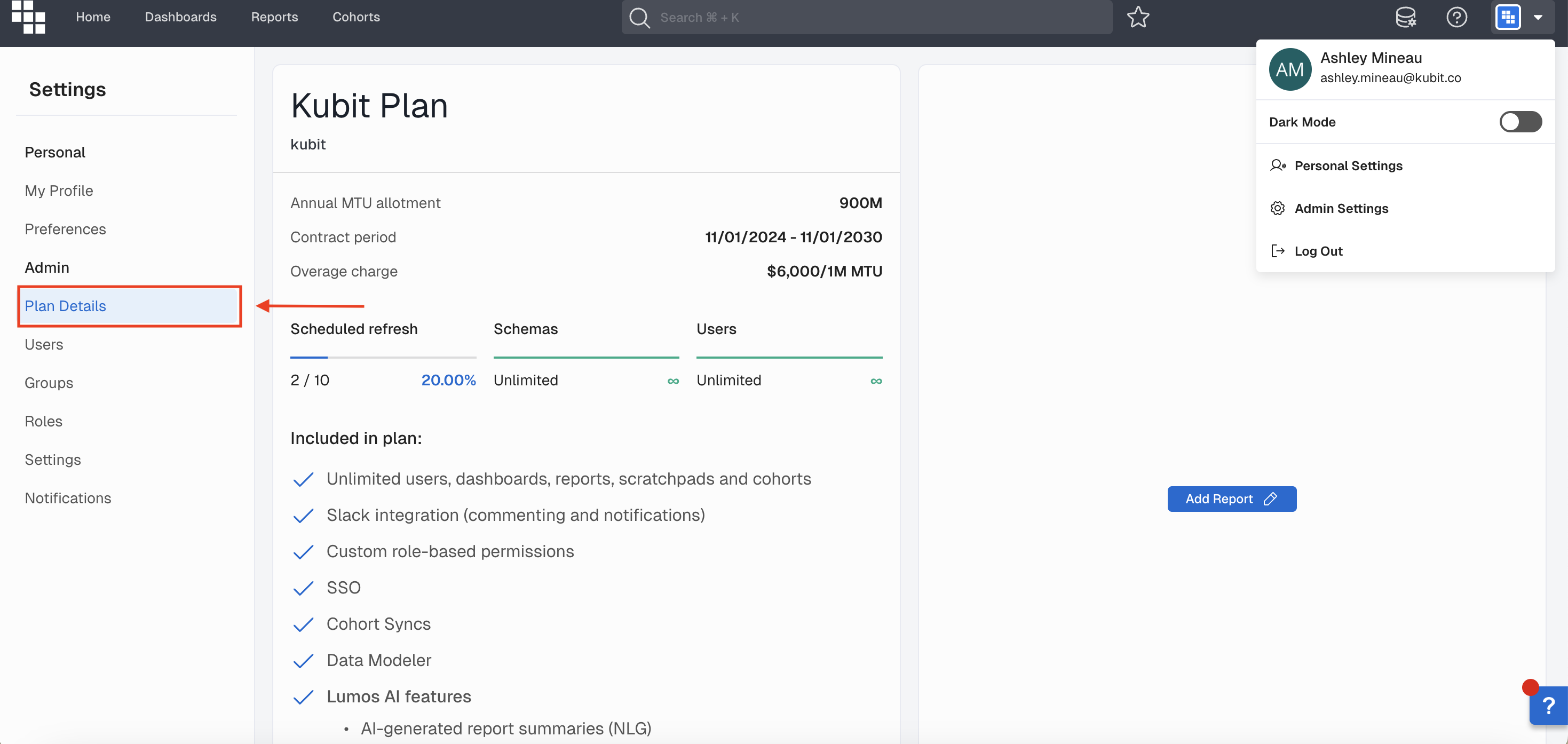Click the help question mark icon
1568x744 pixels.
[x=1456, y=17]
